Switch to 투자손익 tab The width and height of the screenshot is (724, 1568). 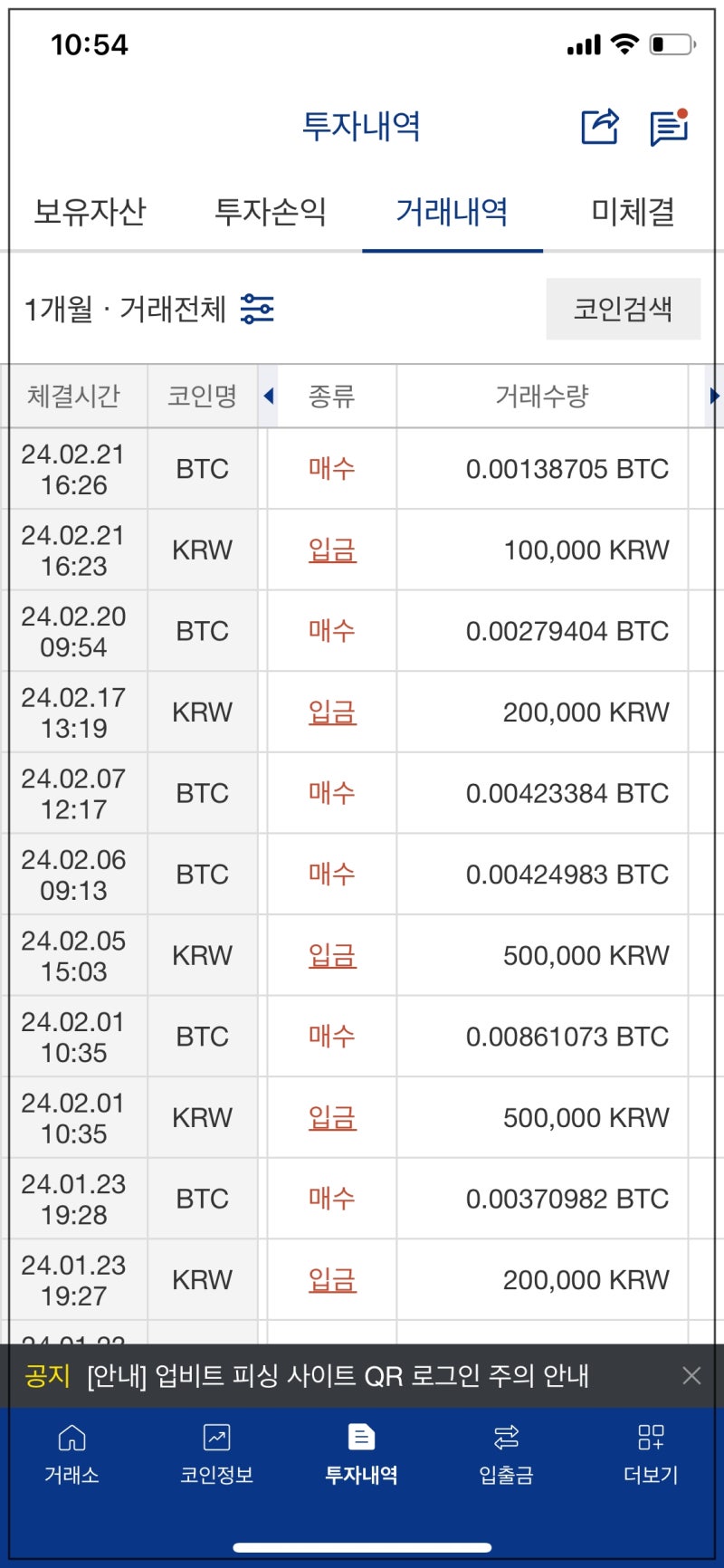[271, 212]
